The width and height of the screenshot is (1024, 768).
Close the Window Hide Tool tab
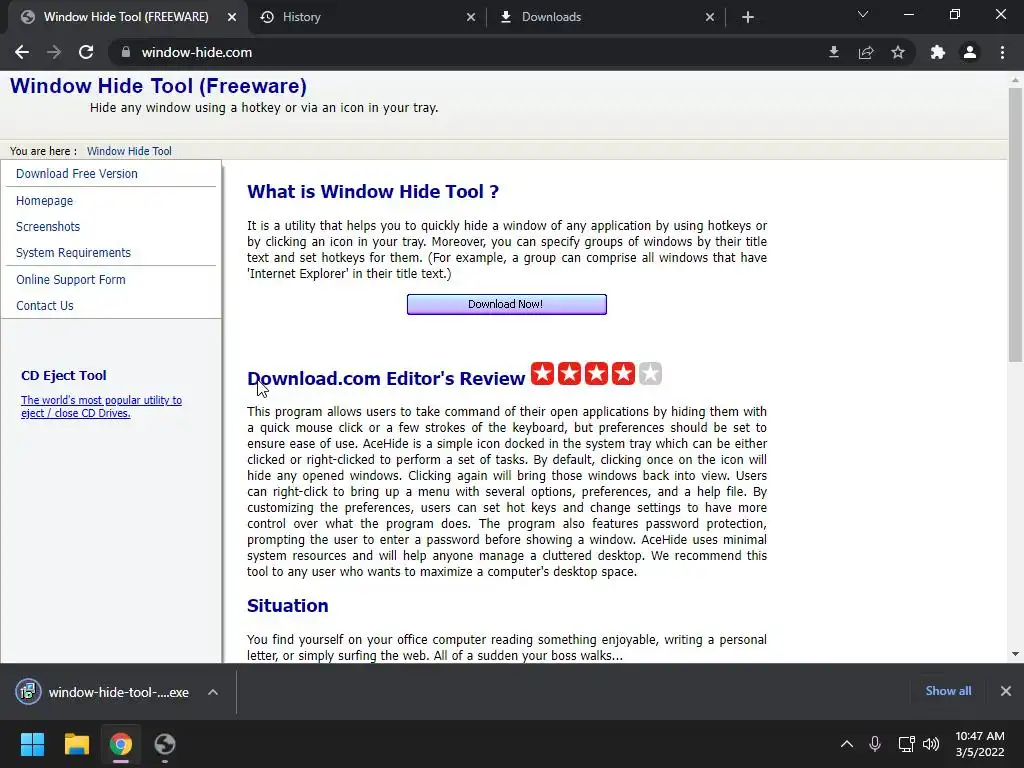pyautogui.click(x=232, y=17)
